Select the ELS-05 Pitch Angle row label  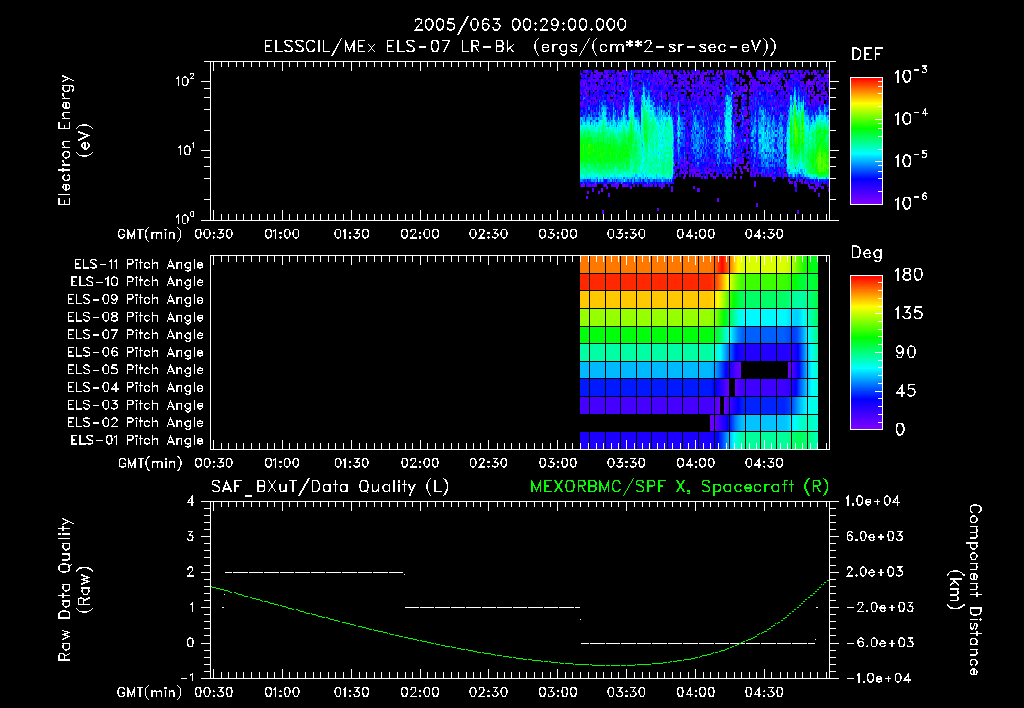pos(136,370)
